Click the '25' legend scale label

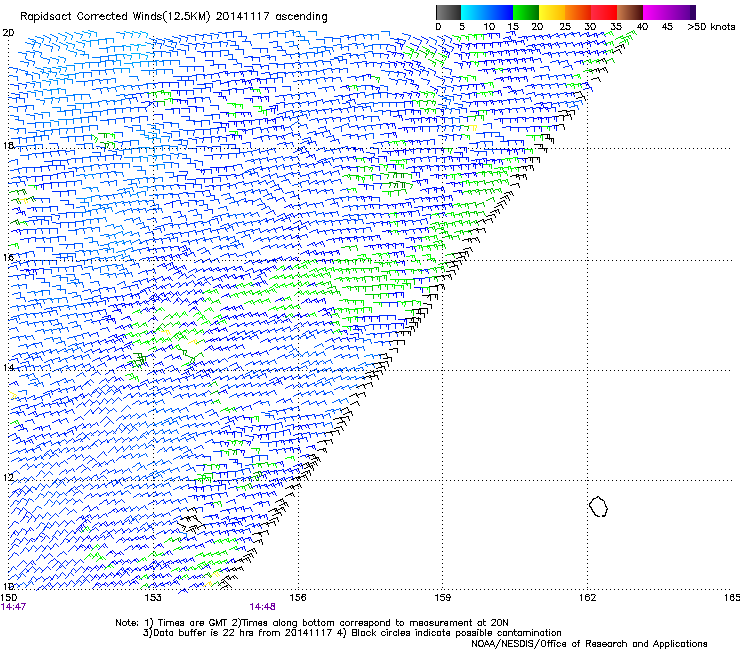pos(565,27)
